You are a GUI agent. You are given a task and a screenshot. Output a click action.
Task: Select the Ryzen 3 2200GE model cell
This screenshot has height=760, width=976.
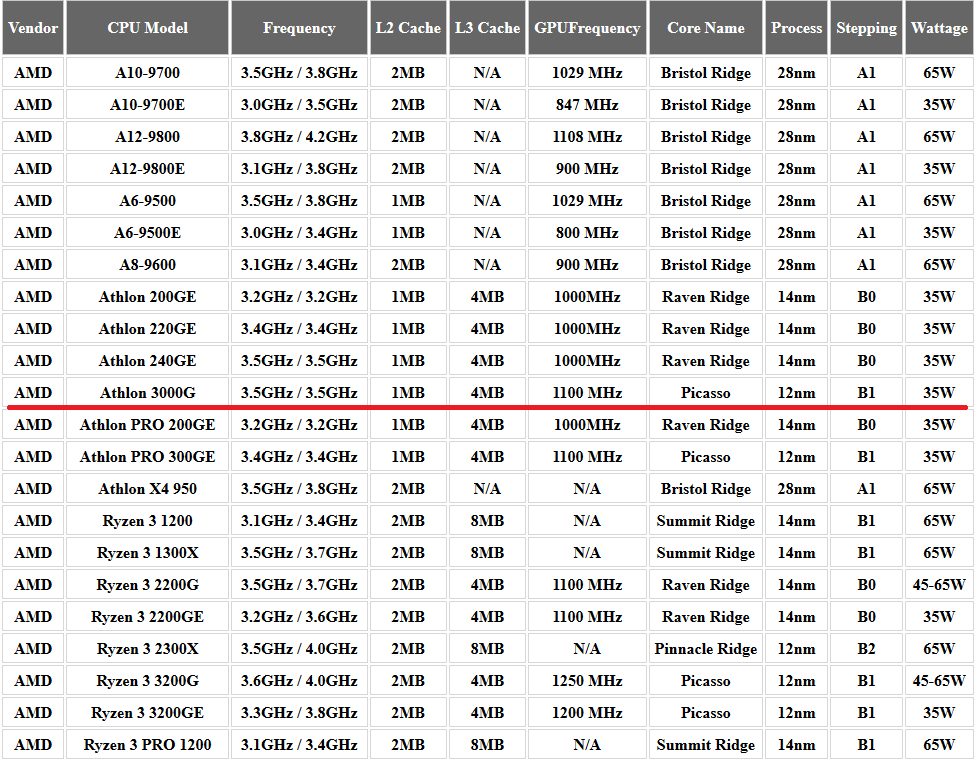click(148, 617)
